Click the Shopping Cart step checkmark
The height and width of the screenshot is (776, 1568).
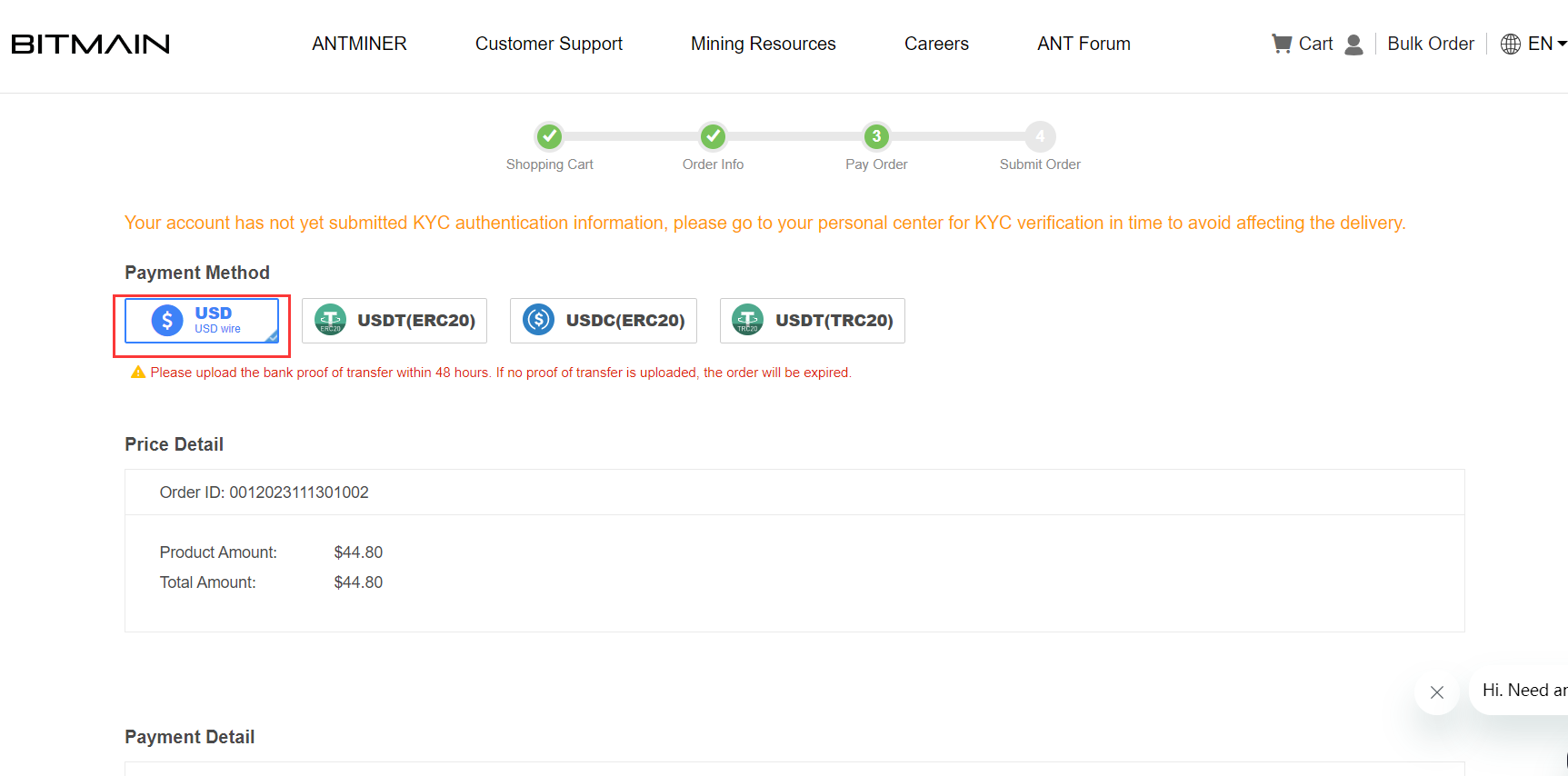pos(549,136)
